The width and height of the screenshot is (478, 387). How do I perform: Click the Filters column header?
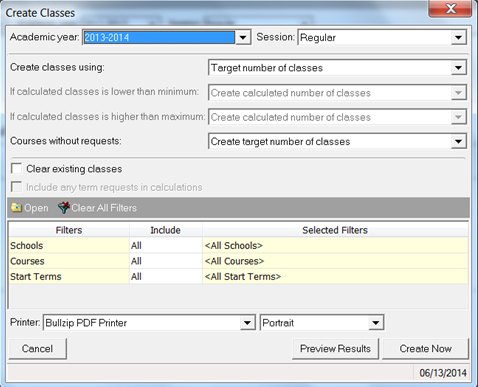(69, 230)
